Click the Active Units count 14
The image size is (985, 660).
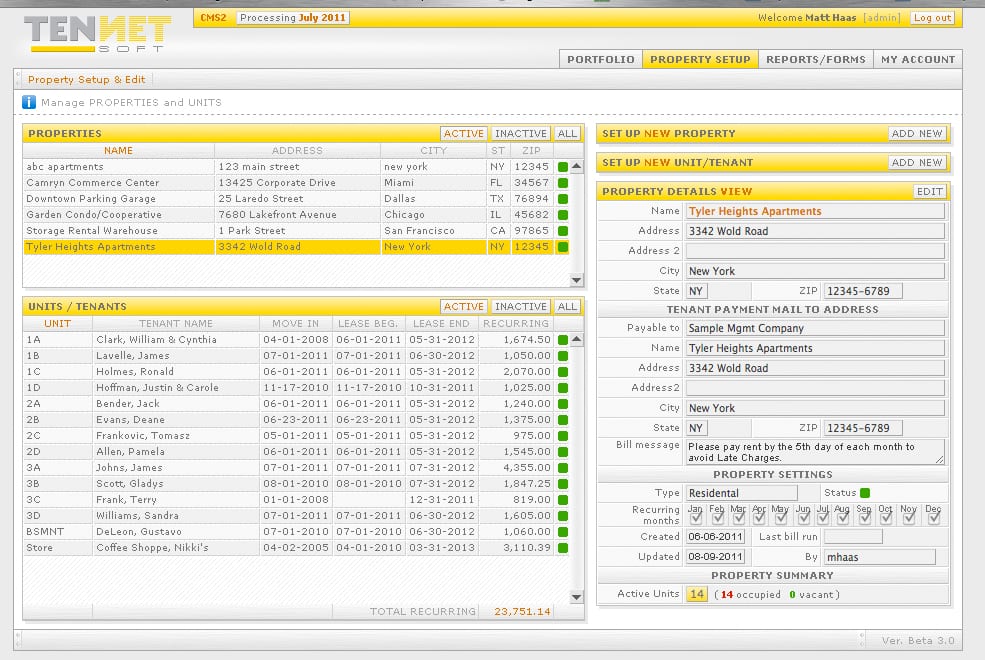pyautogui.click(x=697, y=594)
